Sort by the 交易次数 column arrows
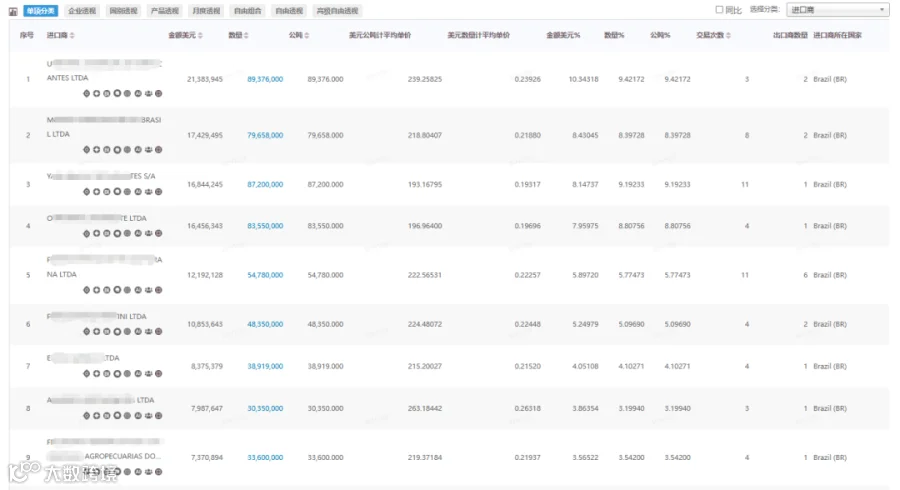Viewport: 900px width, 490px height. tap(728, 36)
